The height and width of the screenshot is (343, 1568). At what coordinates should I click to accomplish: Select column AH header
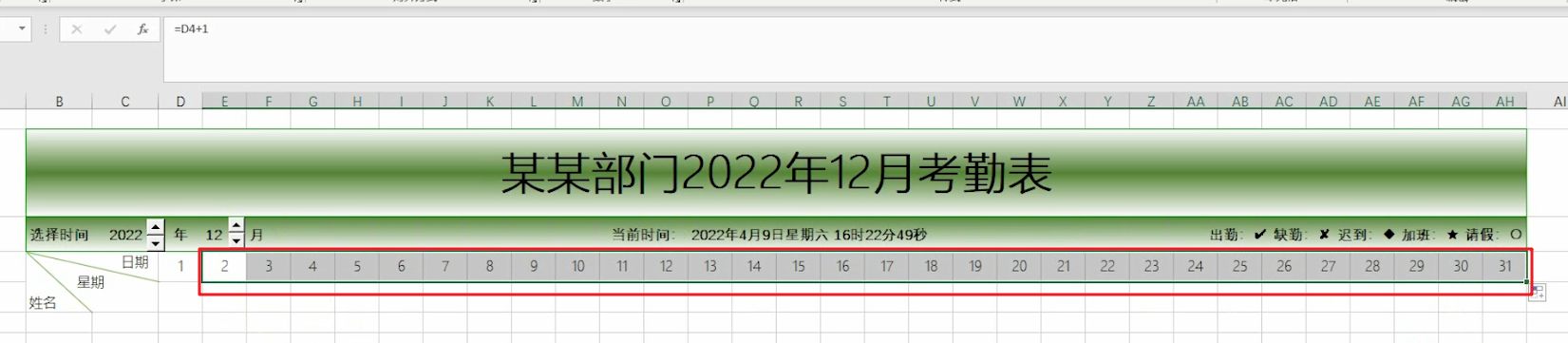point(1504,102)
